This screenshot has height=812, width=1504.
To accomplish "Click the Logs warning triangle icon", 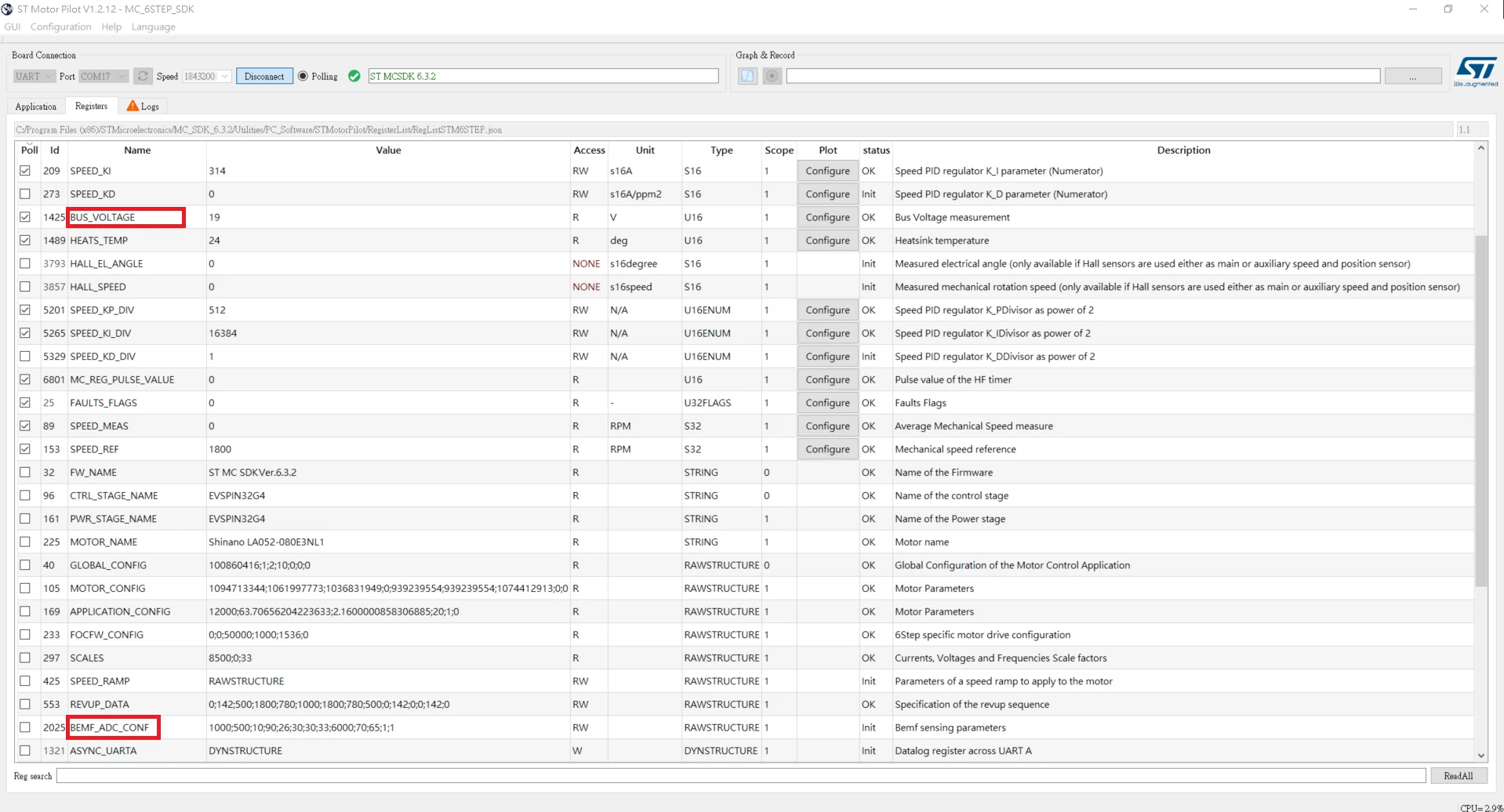I will tap(133, 106).
